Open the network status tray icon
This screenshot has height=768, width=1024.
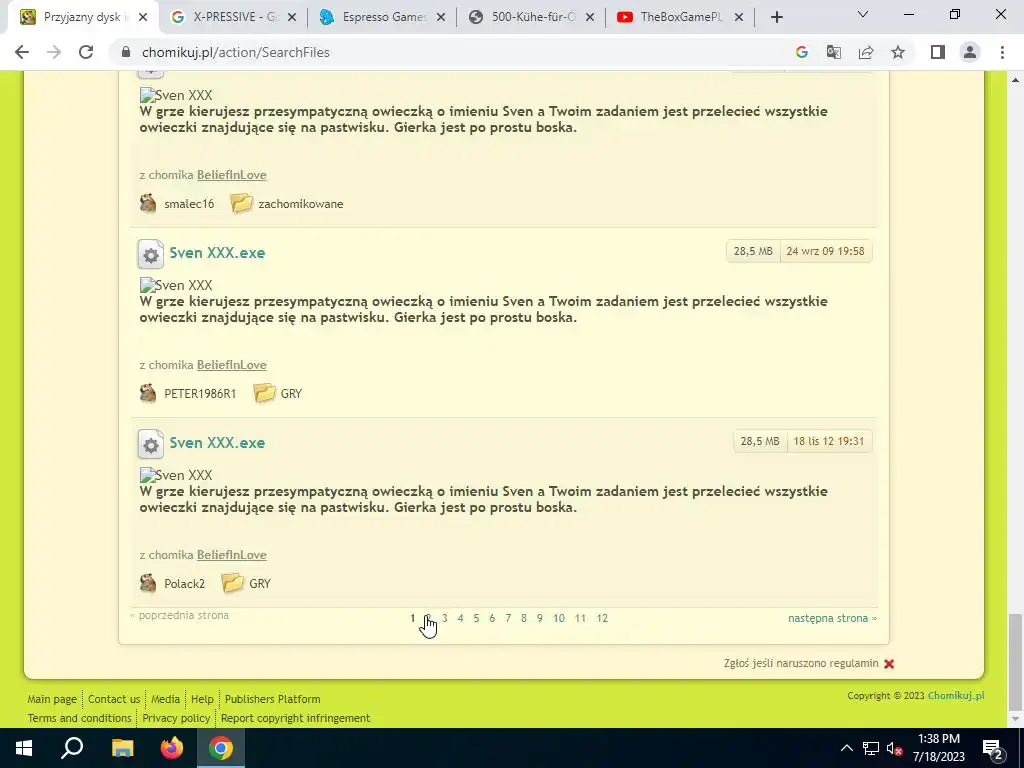point(871,748)
